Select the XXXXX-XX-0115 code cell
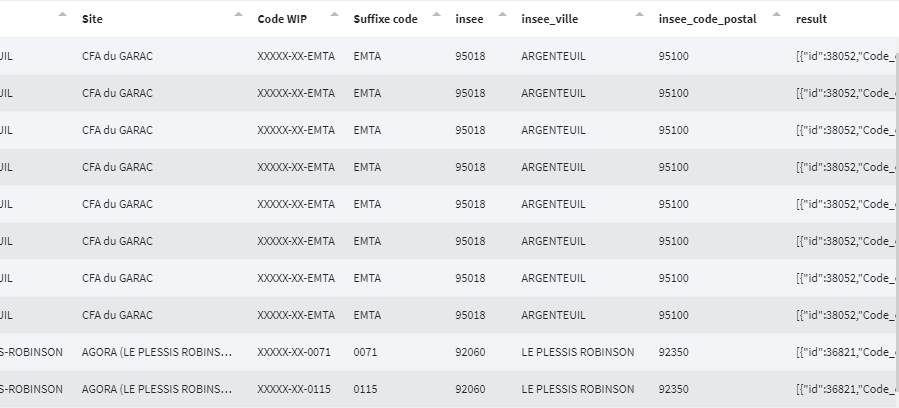The width and height of the screenshot is (899, 408). (x=293, y=389)
